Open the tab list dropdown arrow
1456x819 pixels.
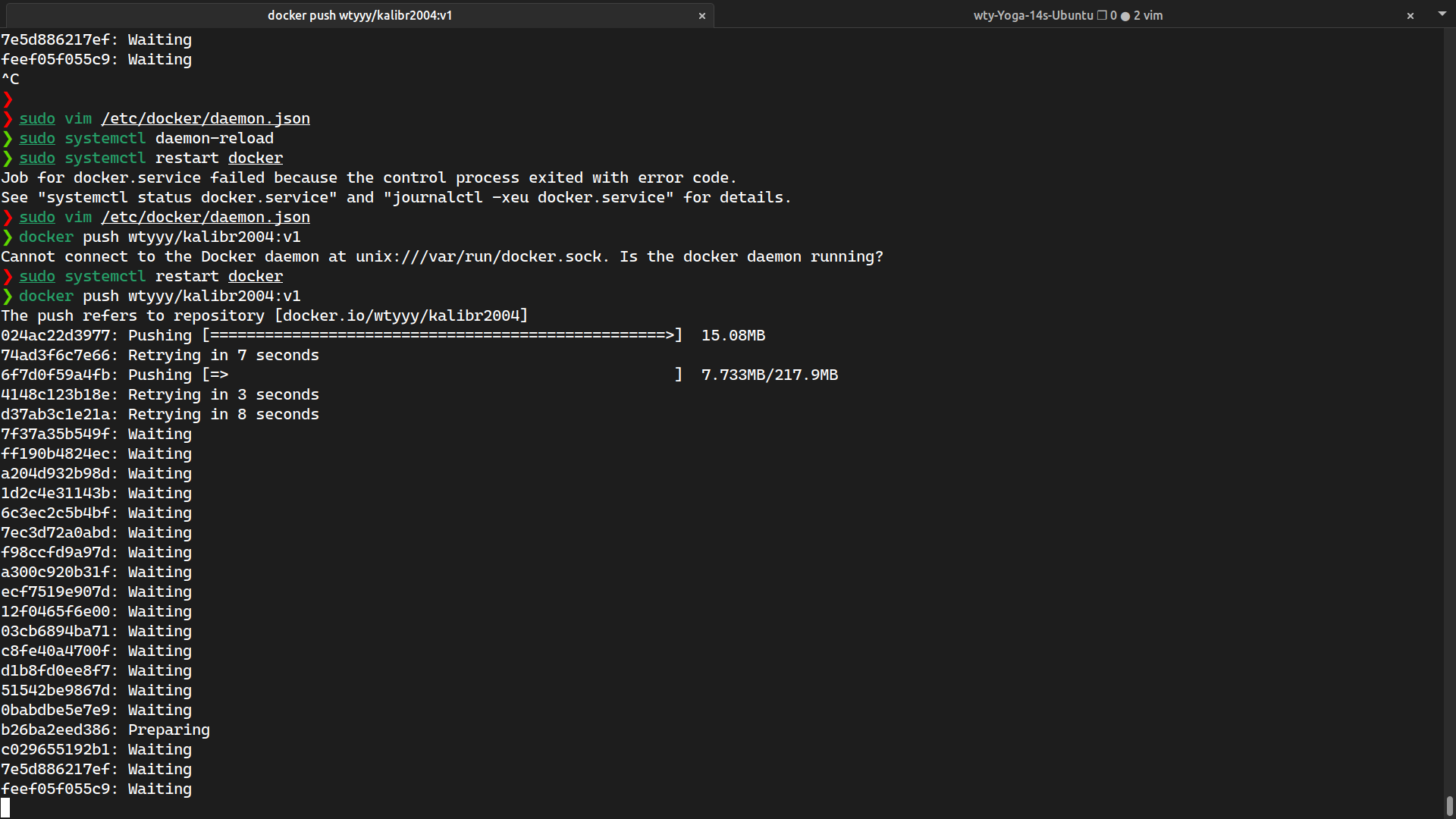pyautogui.click(x=1442, y=14)
